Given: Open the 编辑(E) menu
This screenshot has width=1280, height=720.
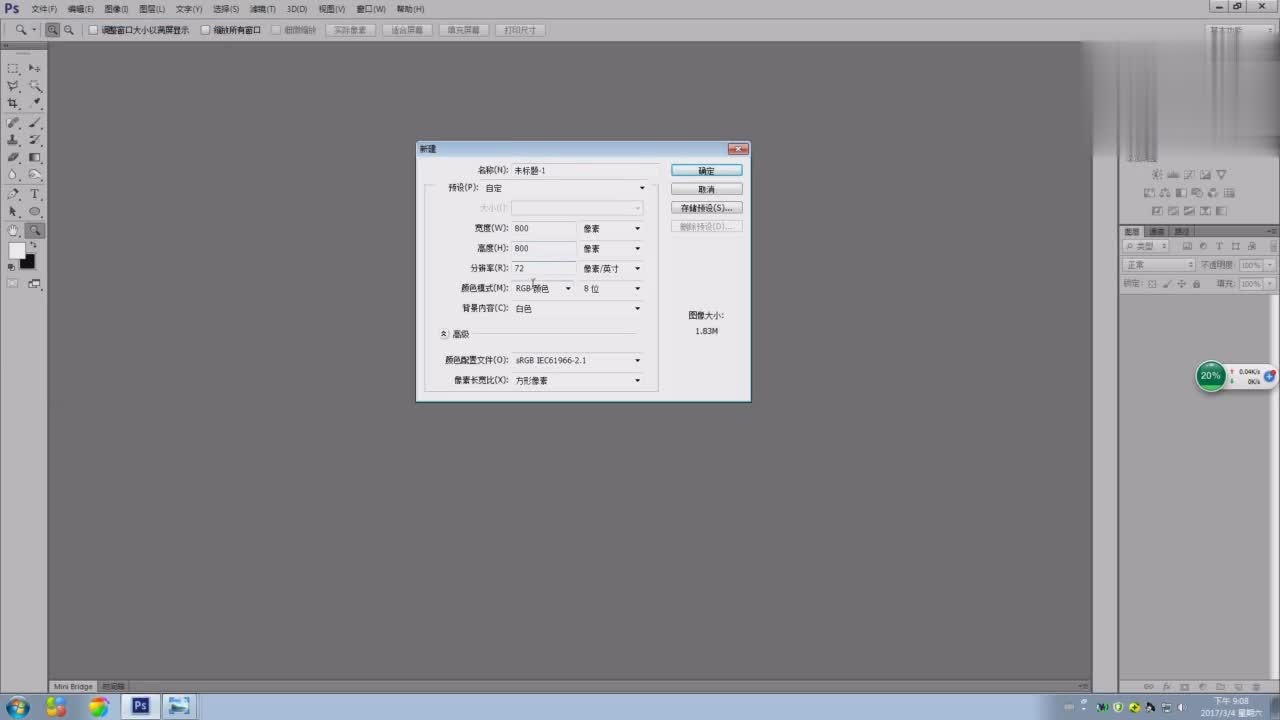Looking at the screenshot, I should (x=81, y=9).
